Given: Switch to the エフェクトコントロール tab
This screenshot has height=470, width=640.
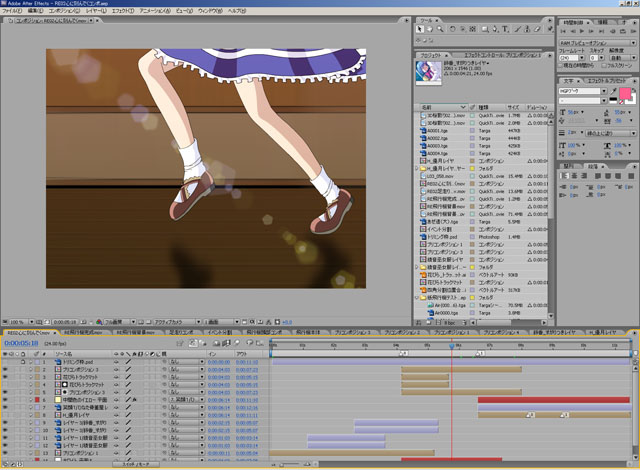Looking at the screenshot, I should (x=502, y=55).
